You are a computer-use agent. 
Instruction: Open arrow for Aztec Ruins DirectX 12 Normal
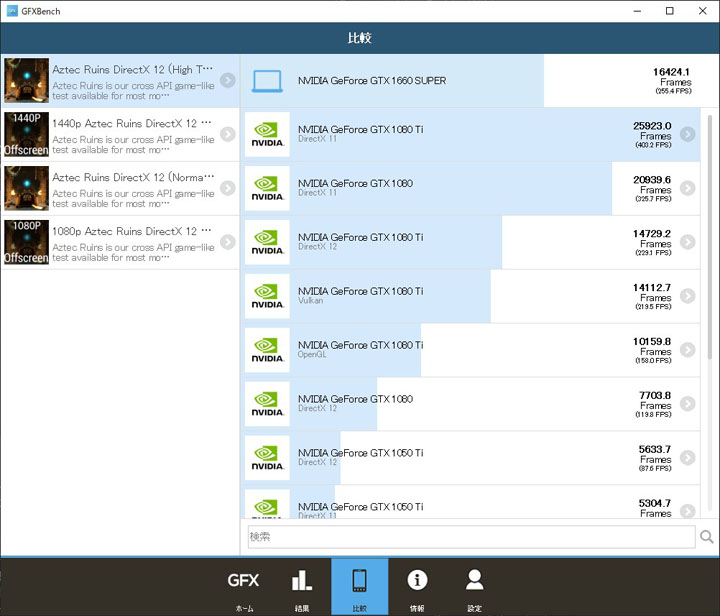(x=228, y=188)
